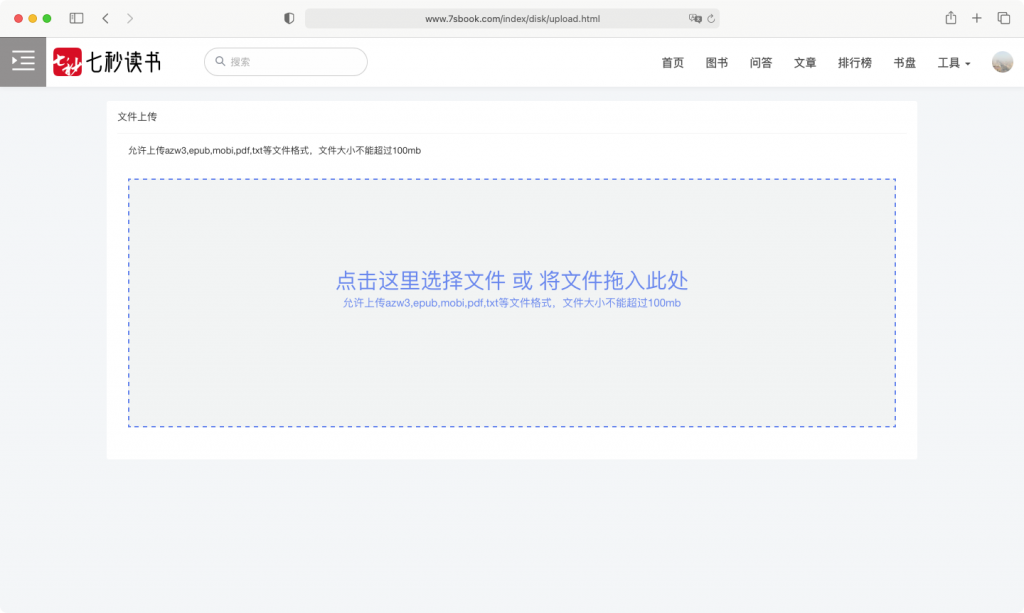Click the search magnifier icon
Screen dimensions: 1024x613
pyautogui.click(x=220, y=61)
